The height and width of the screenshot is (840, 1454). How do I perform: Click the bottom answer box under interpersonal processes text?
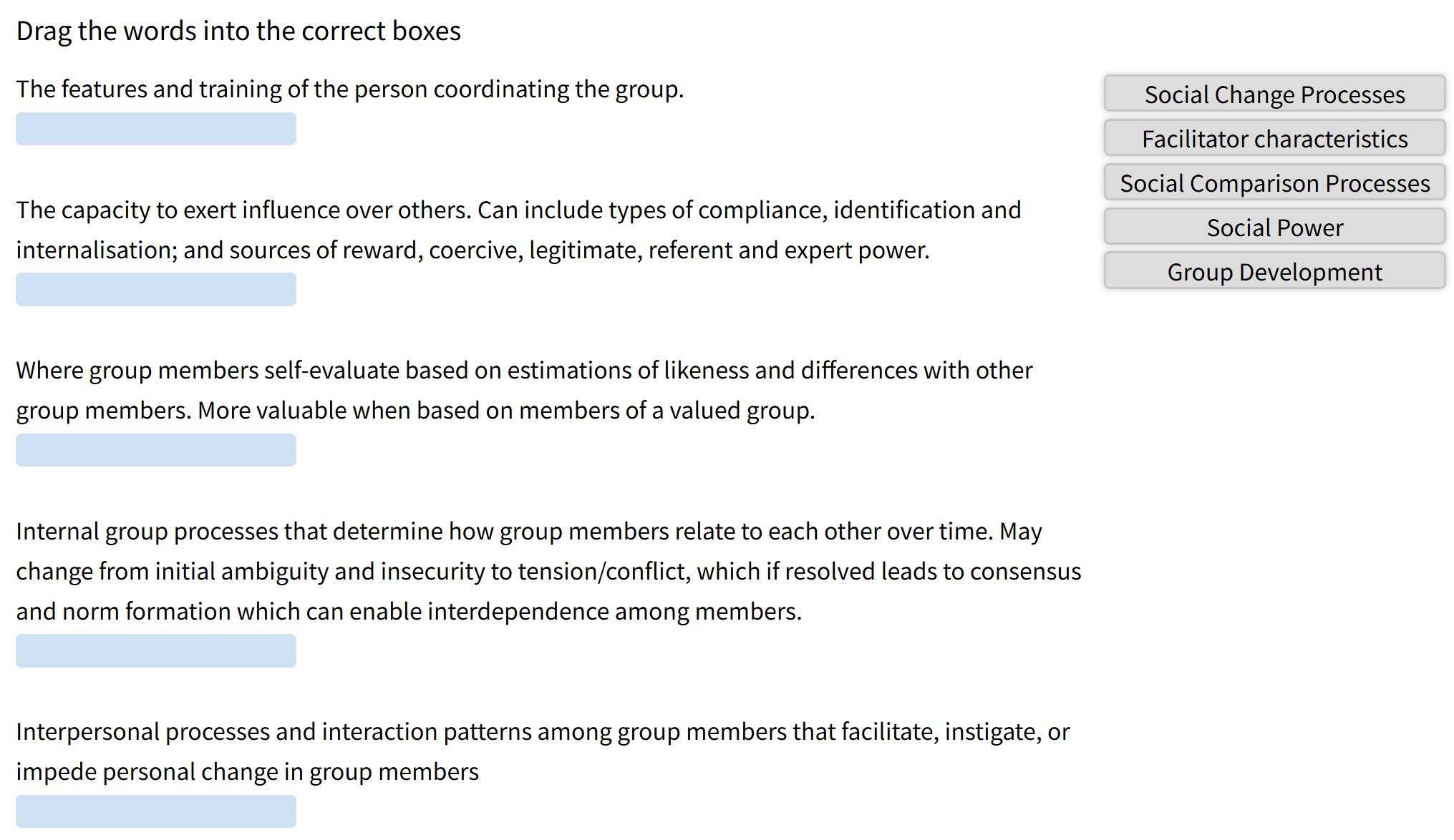(155, 811)
